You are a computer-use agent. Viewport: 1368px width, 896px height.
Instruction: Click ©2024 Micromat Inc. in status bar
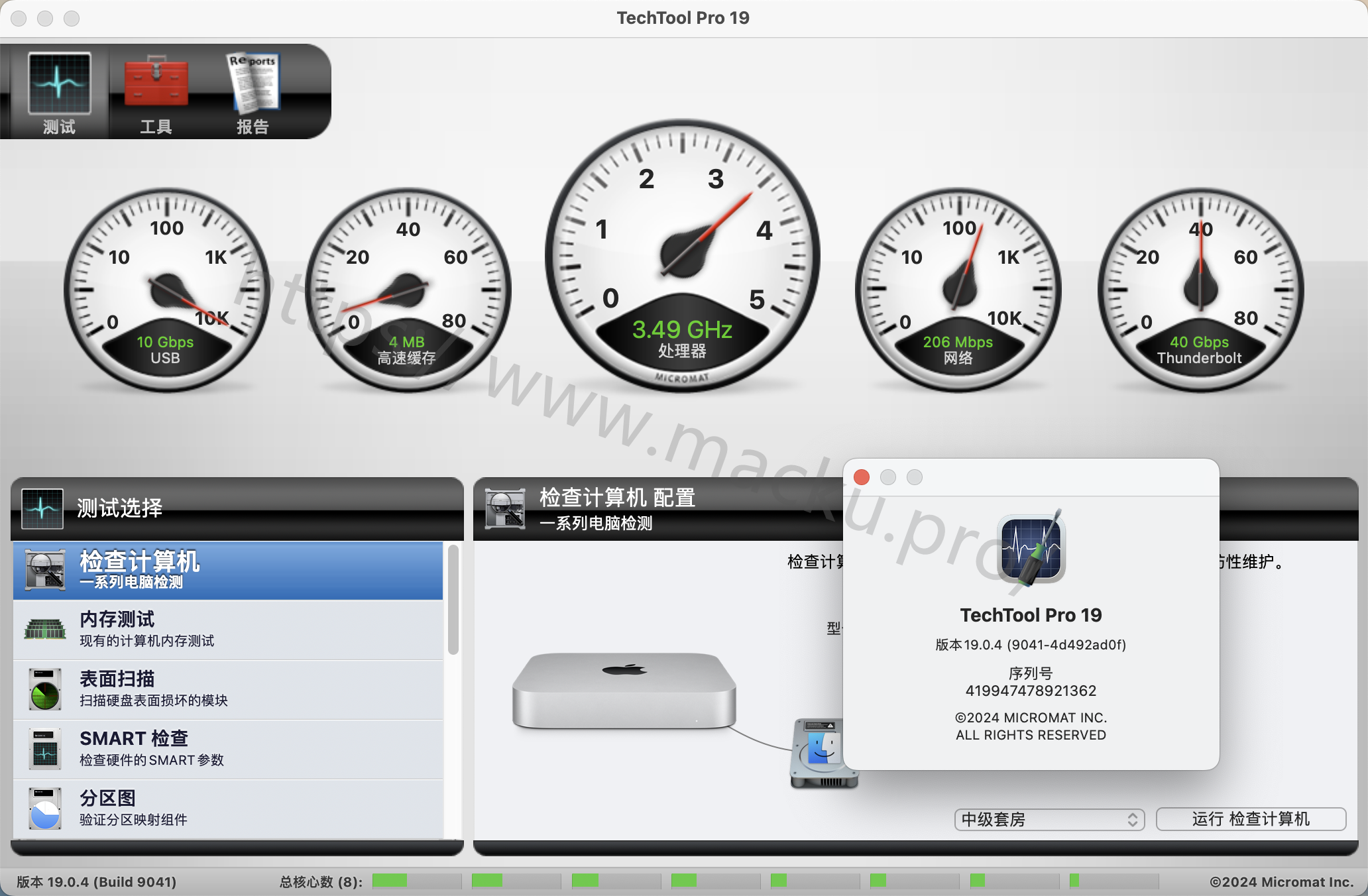coord(1282,882)
